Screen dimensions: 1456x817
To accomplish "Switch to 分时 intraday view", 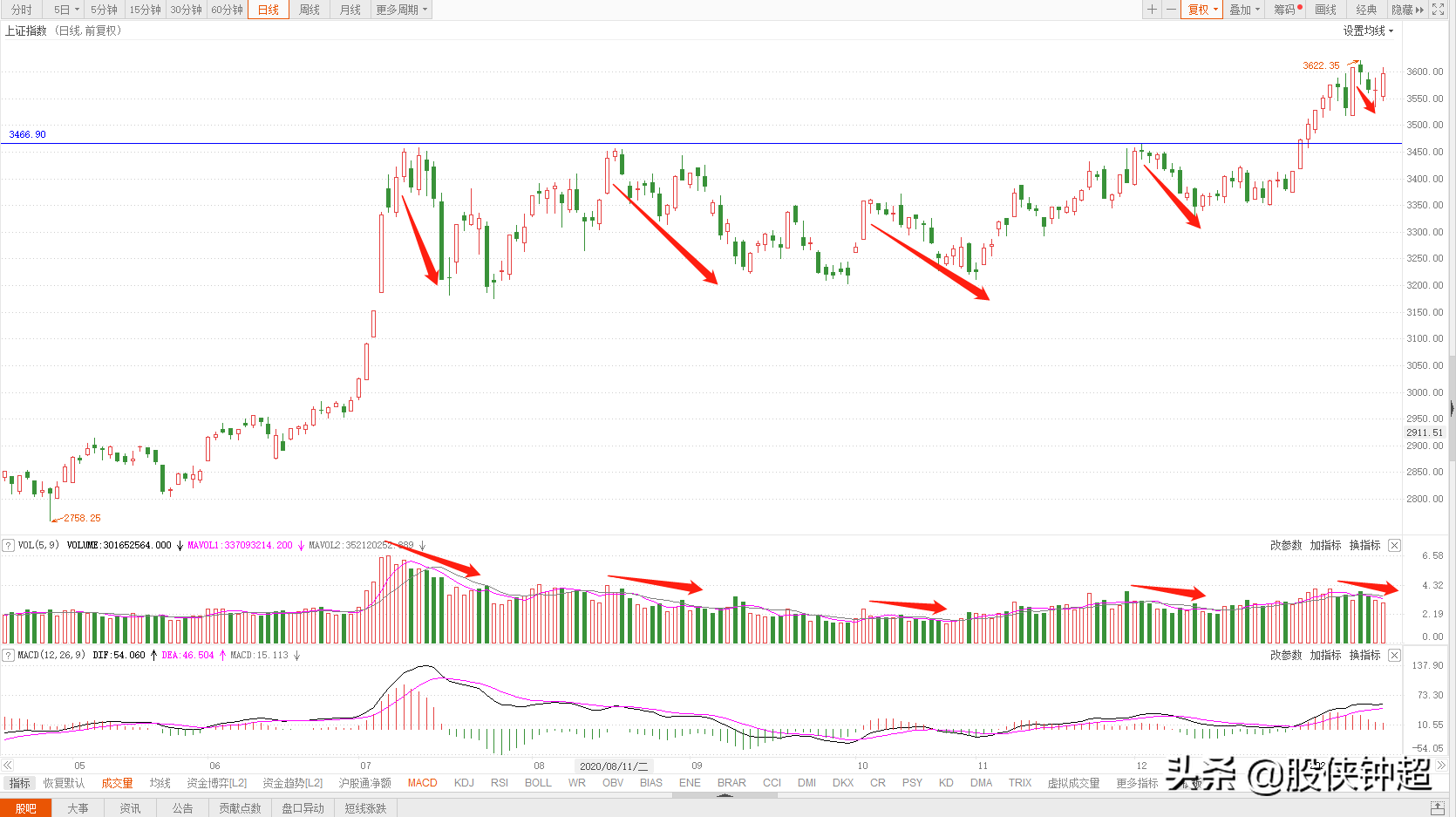I will [x=22, y=10].
